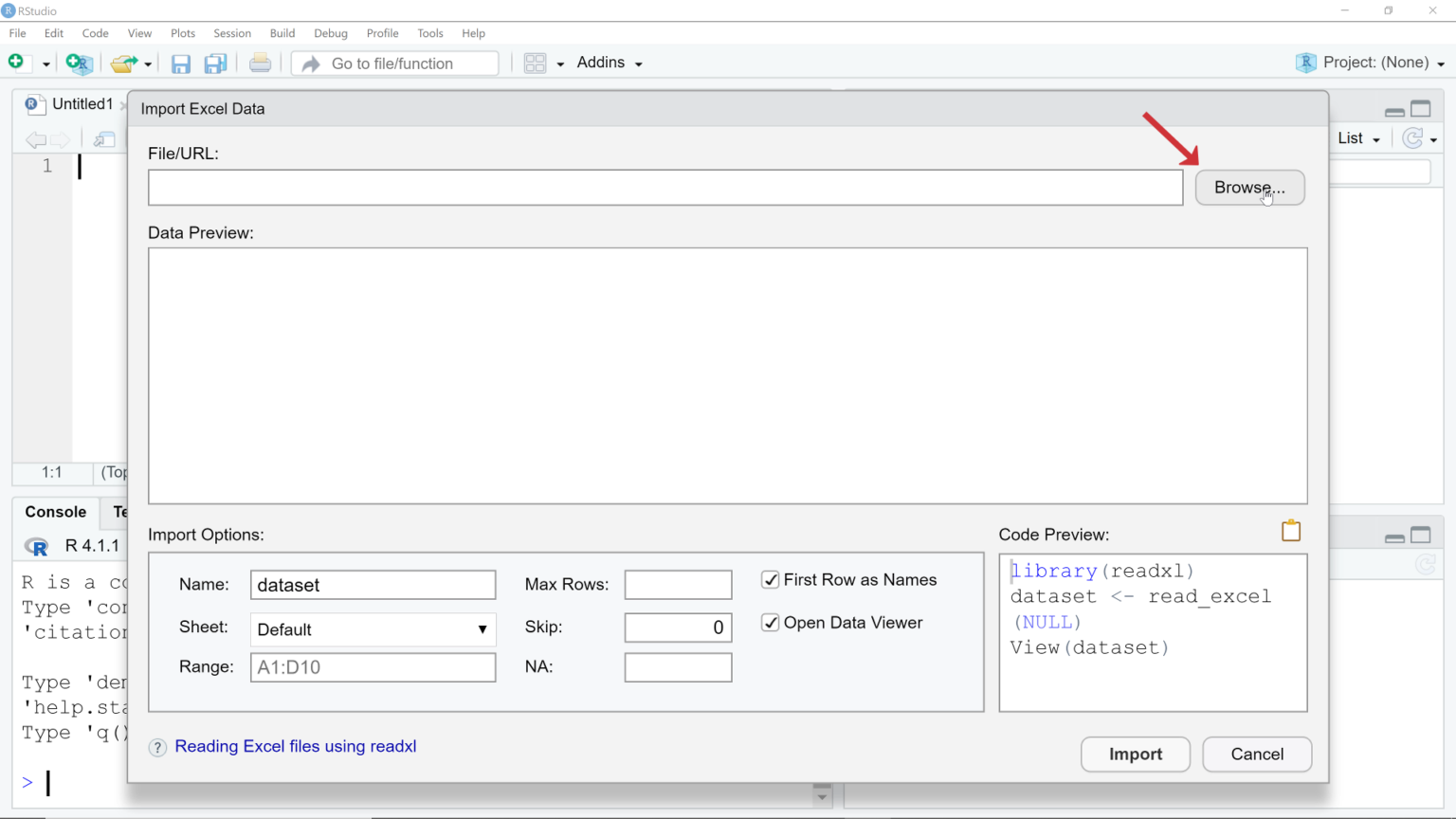The width and height of the screenshot is (1456, 819).
Task: Click the Save document floppy icon
Action: (x=180, y=64)
